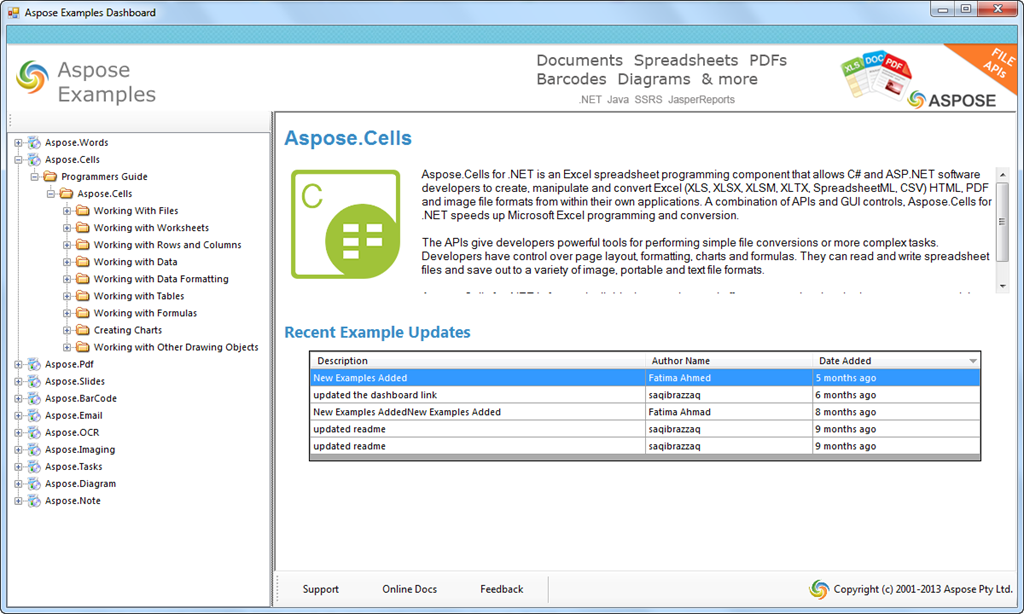Click the Aspose.Cells node icon

click(x=34, y=159)
